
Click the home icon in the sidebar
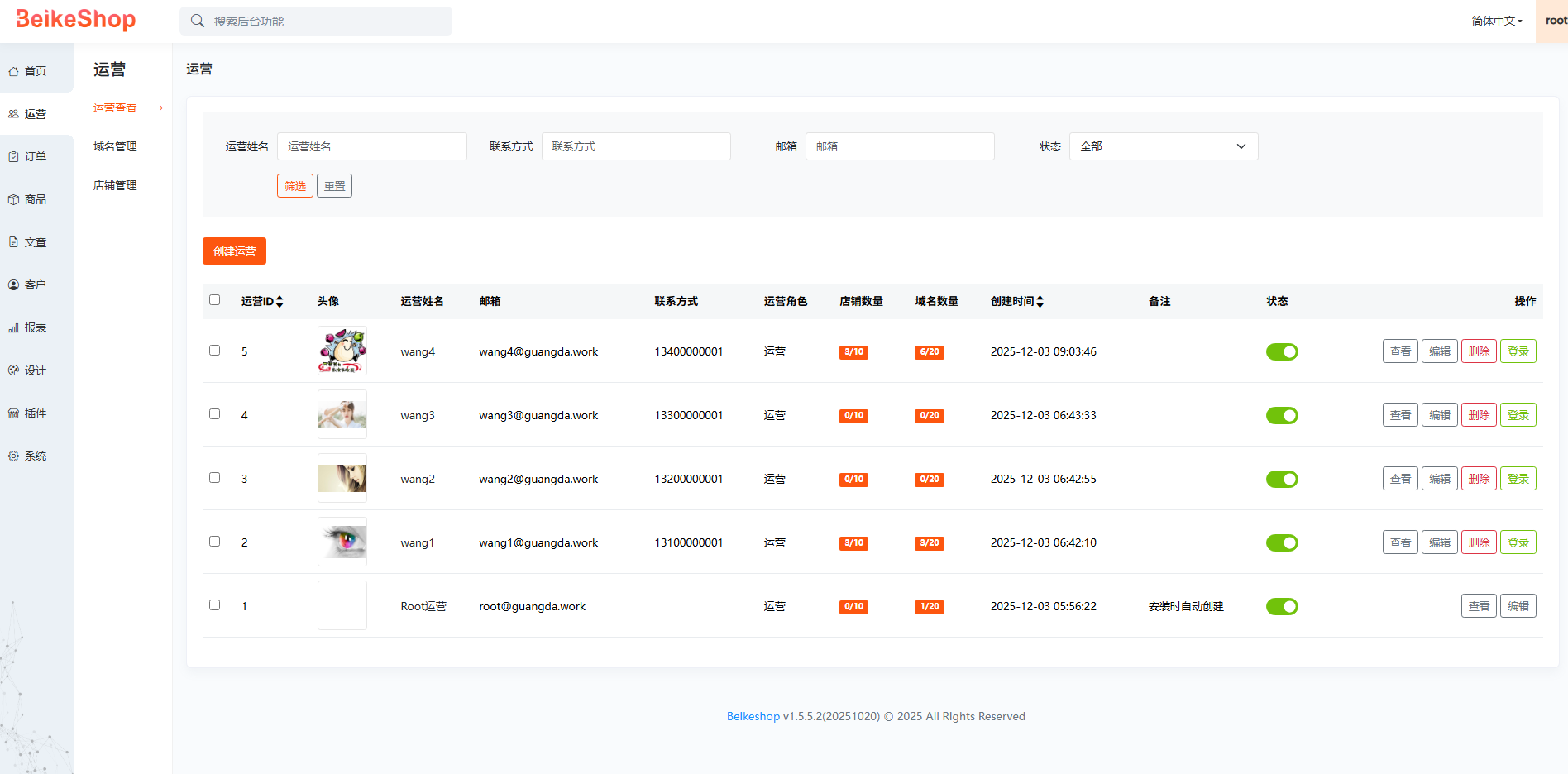tap(13, 72)
